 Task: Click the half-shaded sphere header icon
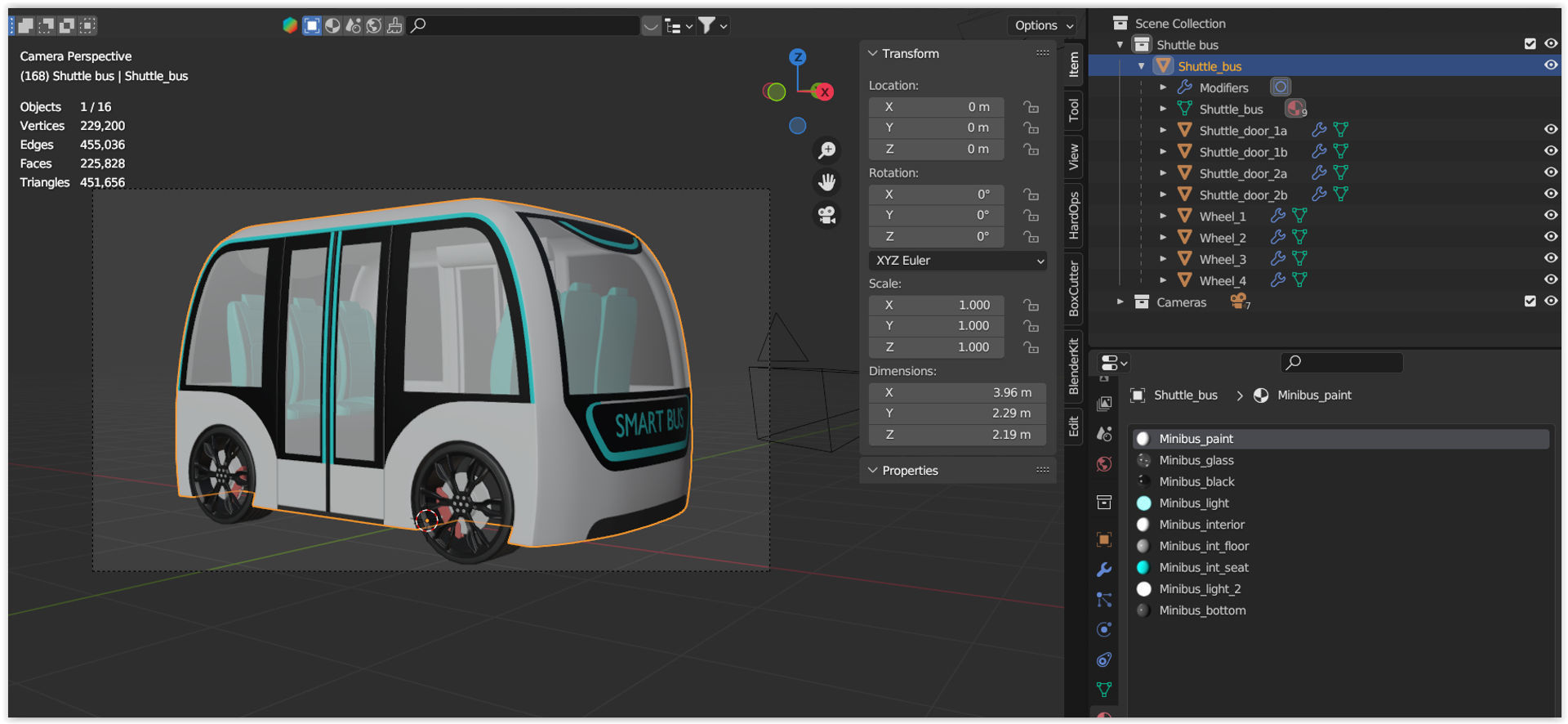pyautogui.click(x=332, y=25)
